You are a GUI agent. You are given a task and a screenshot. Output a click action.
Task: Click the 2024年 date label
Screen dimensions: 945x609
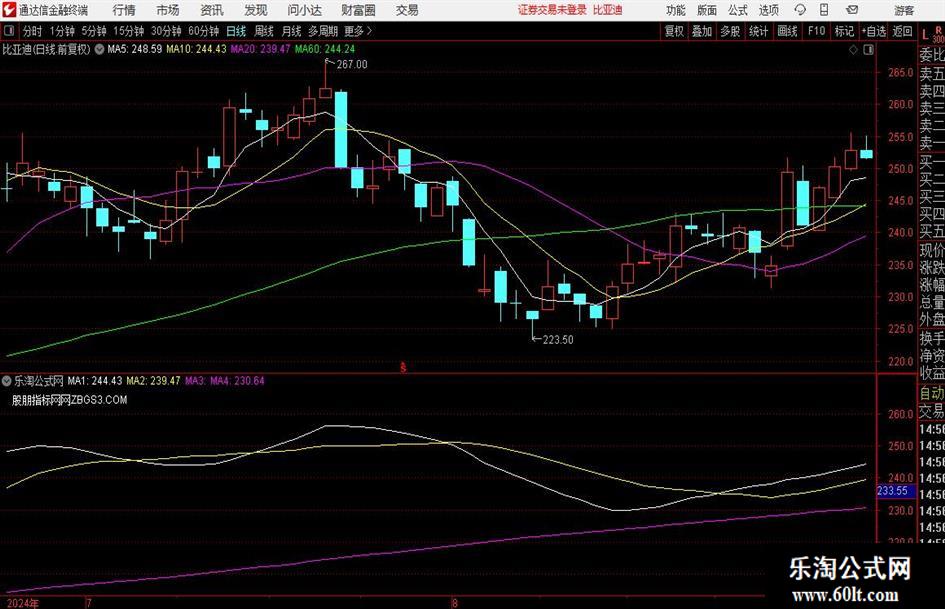22,604
